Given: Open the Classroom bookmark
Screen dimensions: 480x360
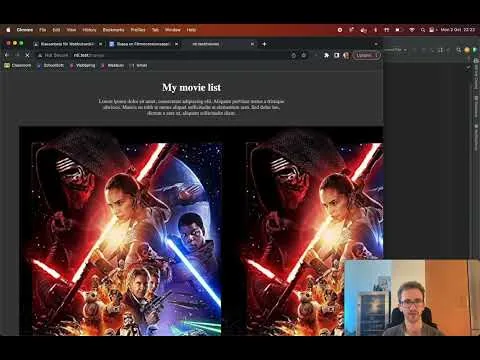Looking at the screenshot, I should click(18, 65).
